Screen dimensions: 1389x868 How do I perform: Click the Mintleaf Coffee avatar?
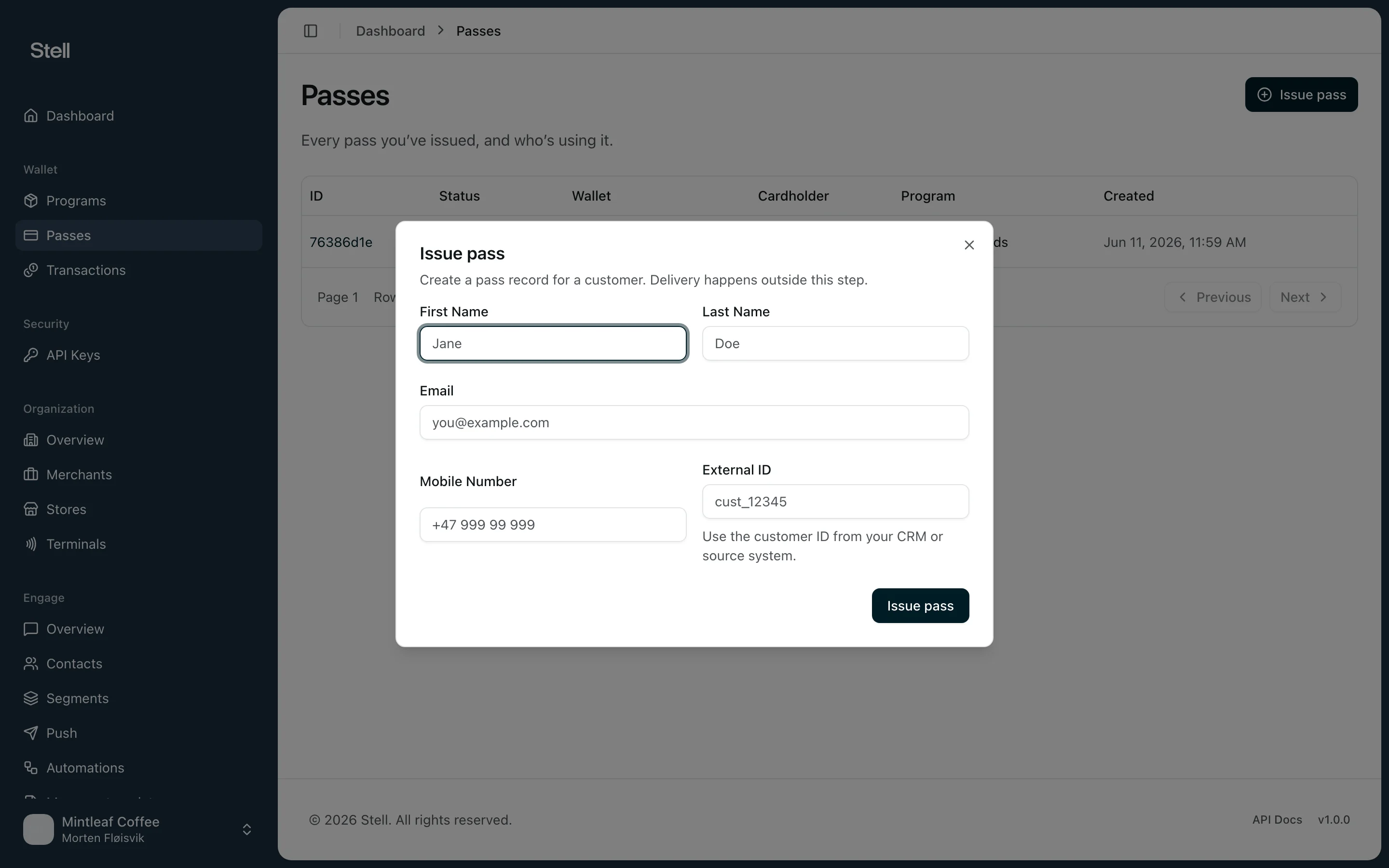pyautogui.click(x=39, y=829)
